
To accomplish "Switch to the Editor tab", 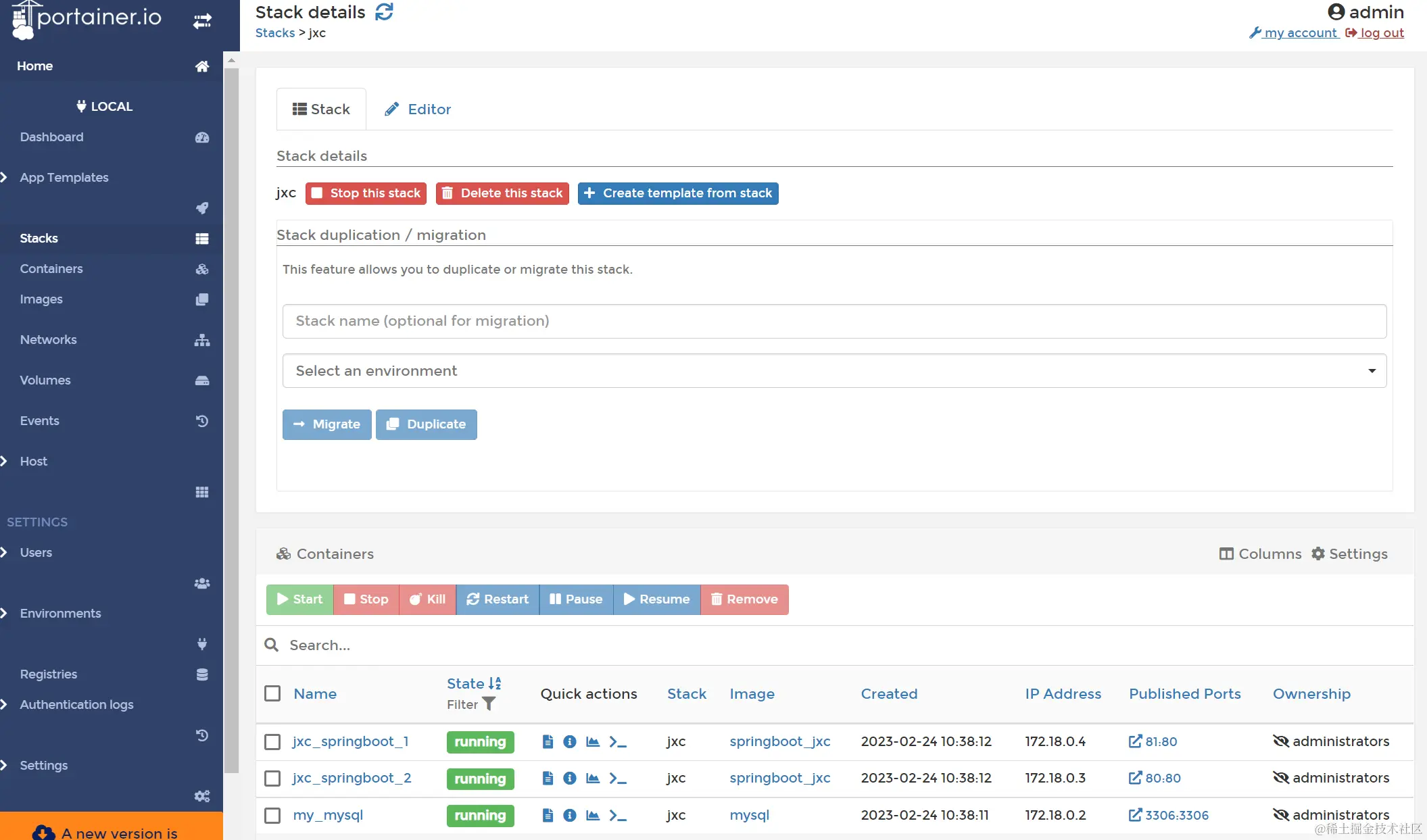I will pos(418,109).
